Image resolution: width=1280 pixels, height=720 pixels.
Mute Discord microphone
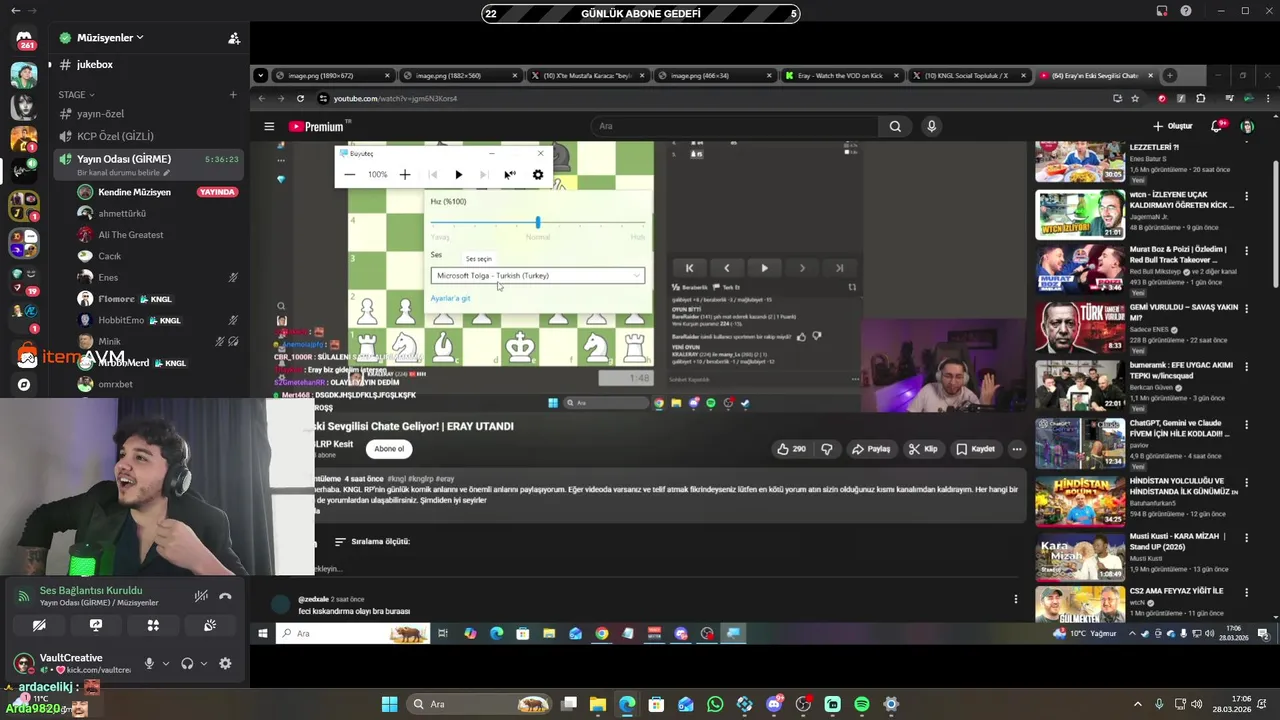(149, 663)
